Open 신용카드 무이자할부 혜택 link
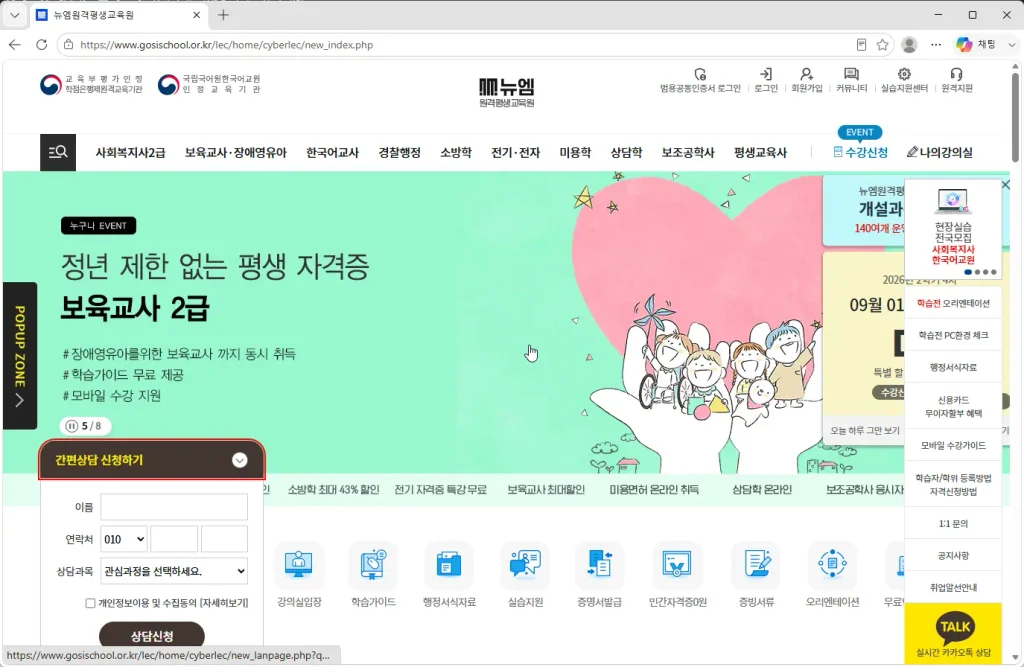 tap(953, 406)
